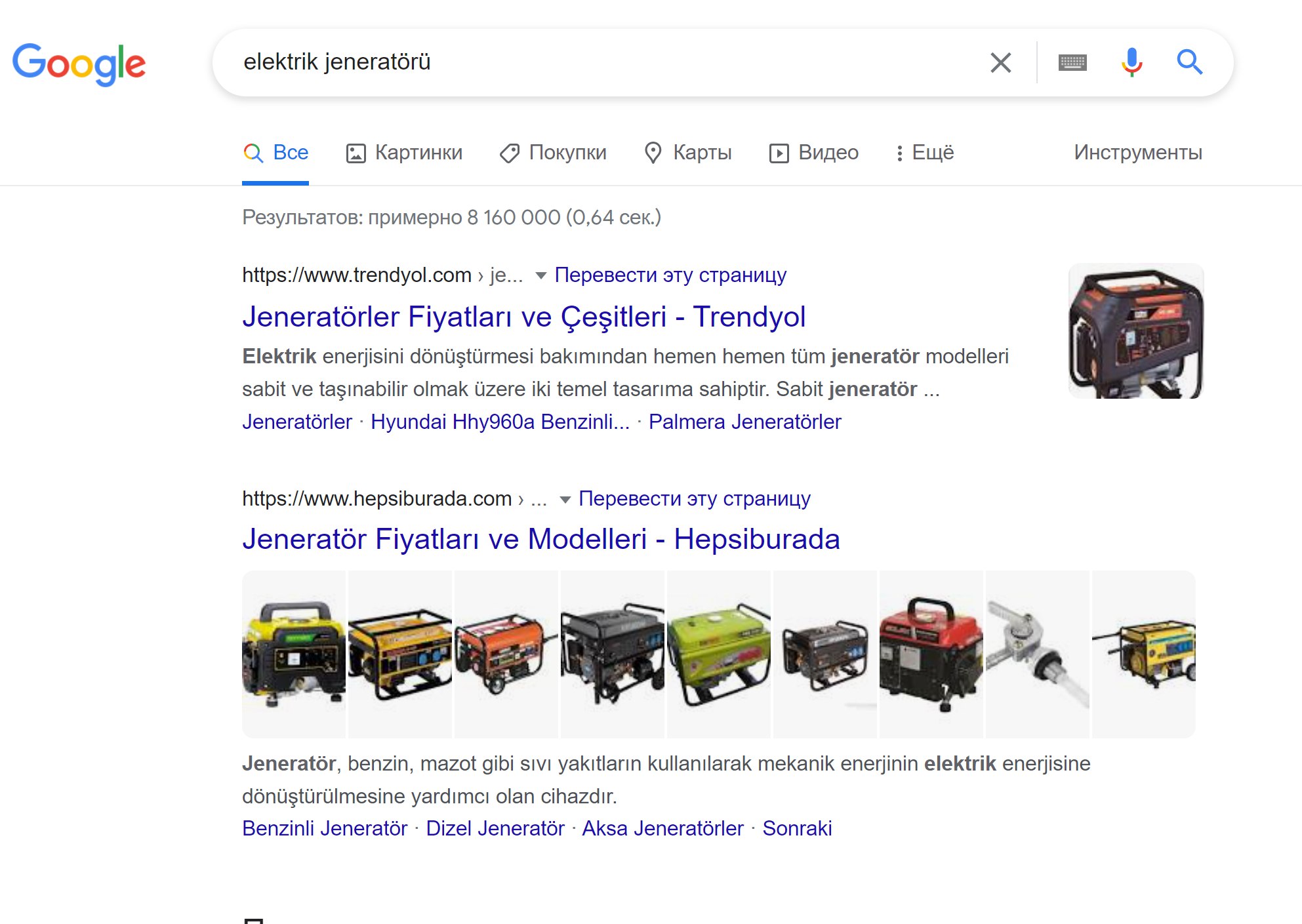Click the second yellow frame generator thumbnail

(x=400, y=654)
